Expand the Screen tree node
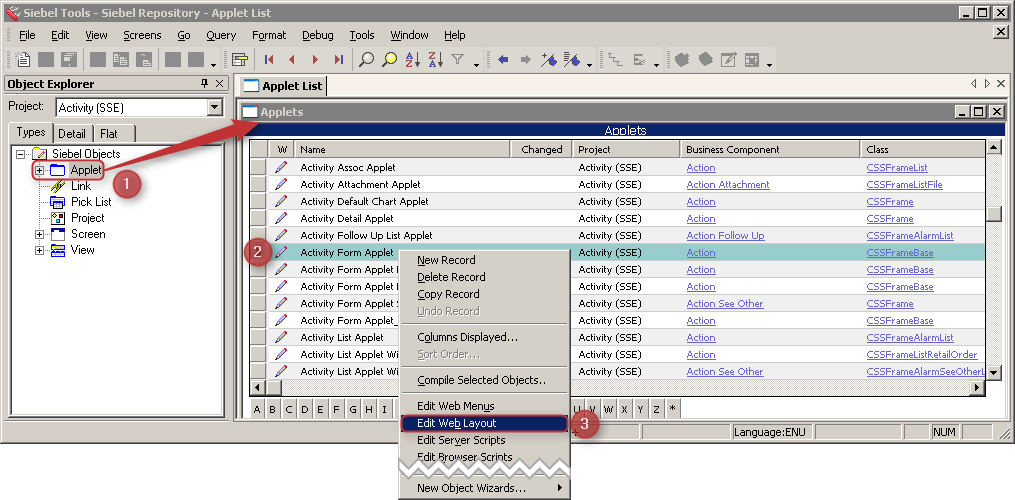1015x500 pixels. coord(39,234)
